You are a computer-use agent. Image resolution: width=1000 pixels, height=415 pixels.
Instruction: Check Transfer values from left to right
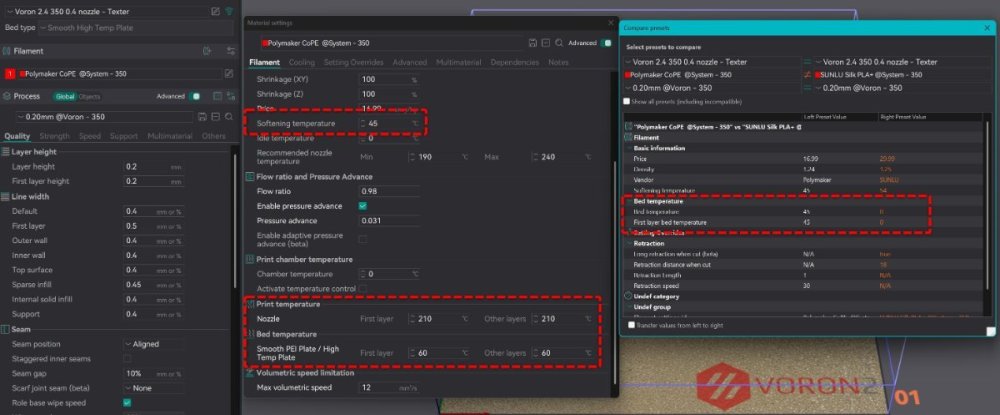pyautogui.click(x=631, y=325)
